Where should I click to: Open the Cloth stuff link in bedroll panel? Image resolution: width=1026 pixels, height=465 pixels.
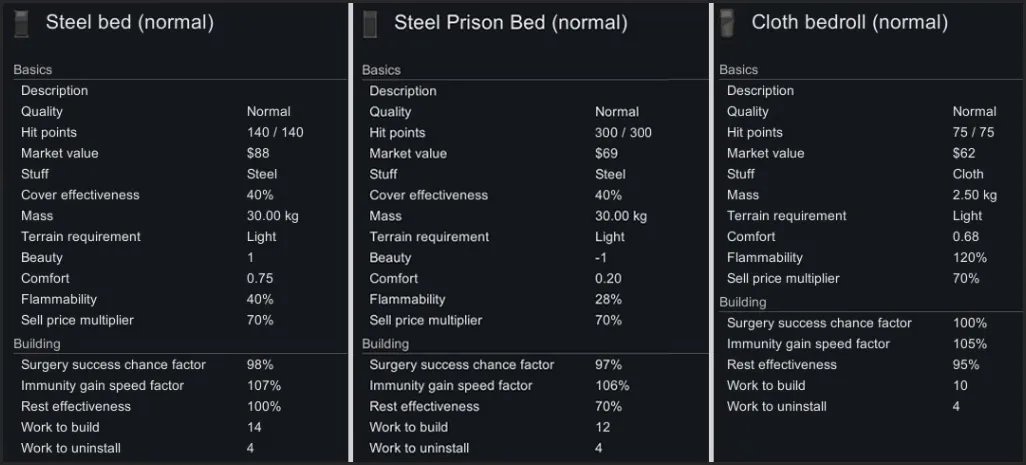tap(968, 174)
